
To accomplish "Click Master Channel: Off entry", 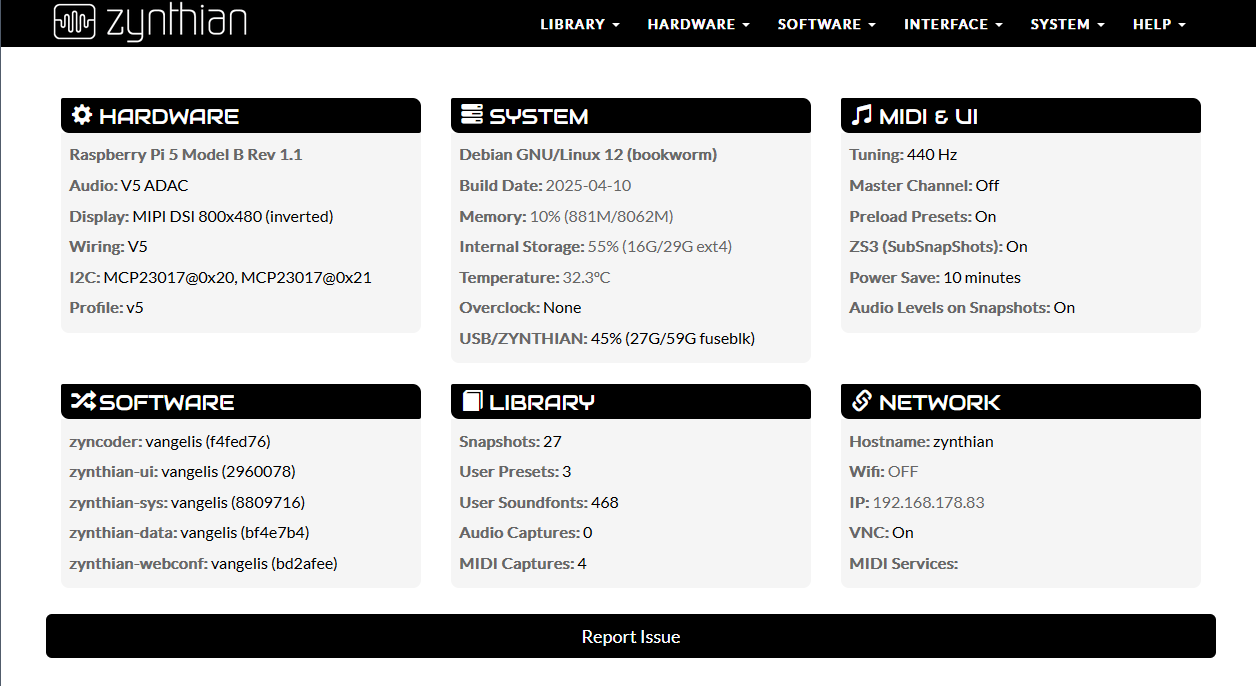I will [x=924, y=185].
